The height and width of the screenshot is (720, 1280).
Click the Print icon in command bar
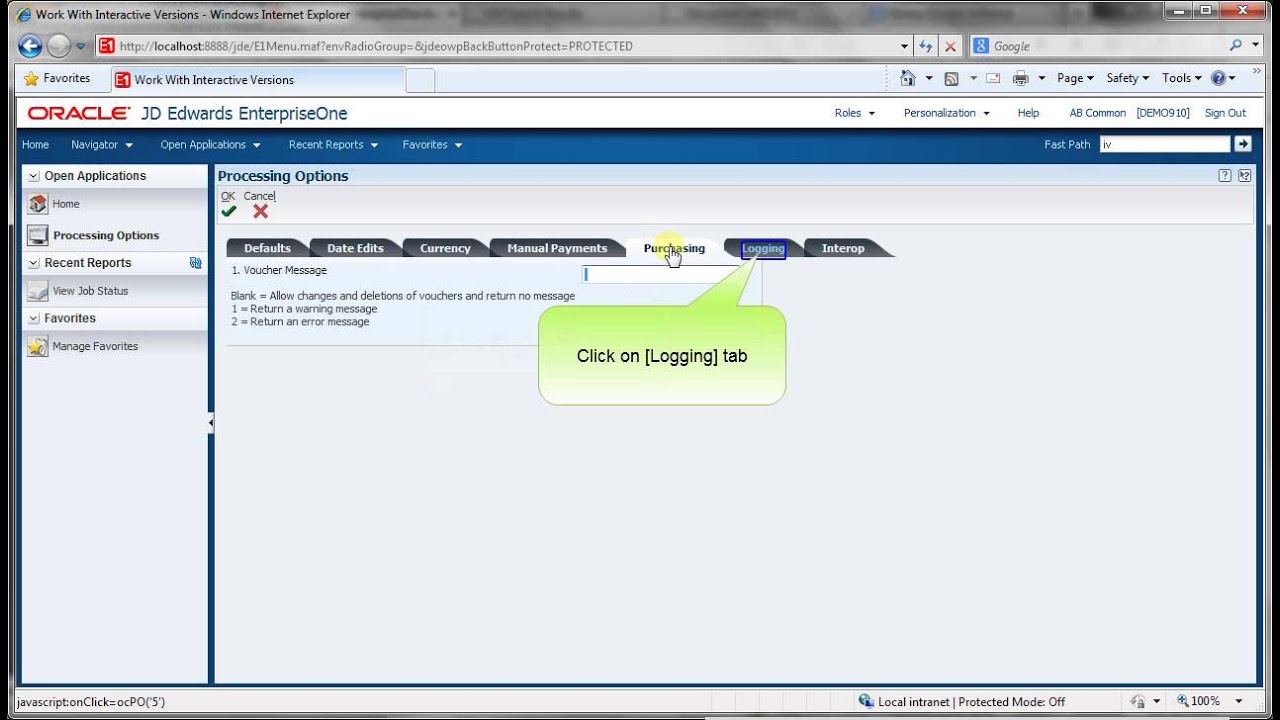1021,78
